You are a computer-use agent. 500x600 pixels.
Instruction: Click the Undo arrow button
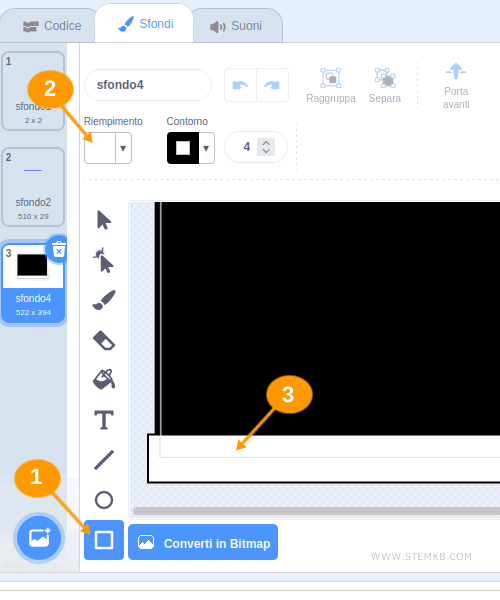pyautogui.click(x=240, y=85)
